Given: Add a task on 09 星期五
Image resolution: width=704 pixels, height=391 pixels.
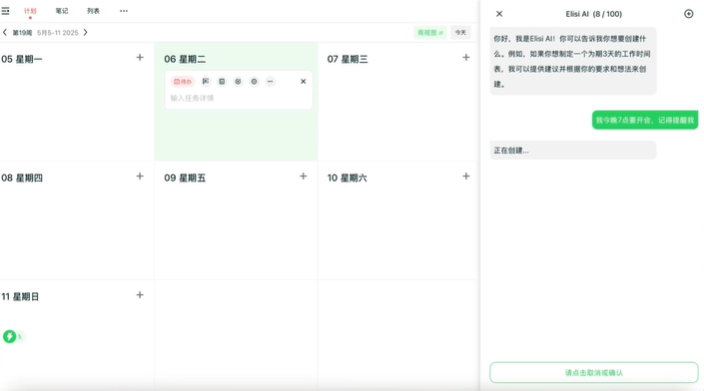Looking at the screenshot, I should (304, 176).
